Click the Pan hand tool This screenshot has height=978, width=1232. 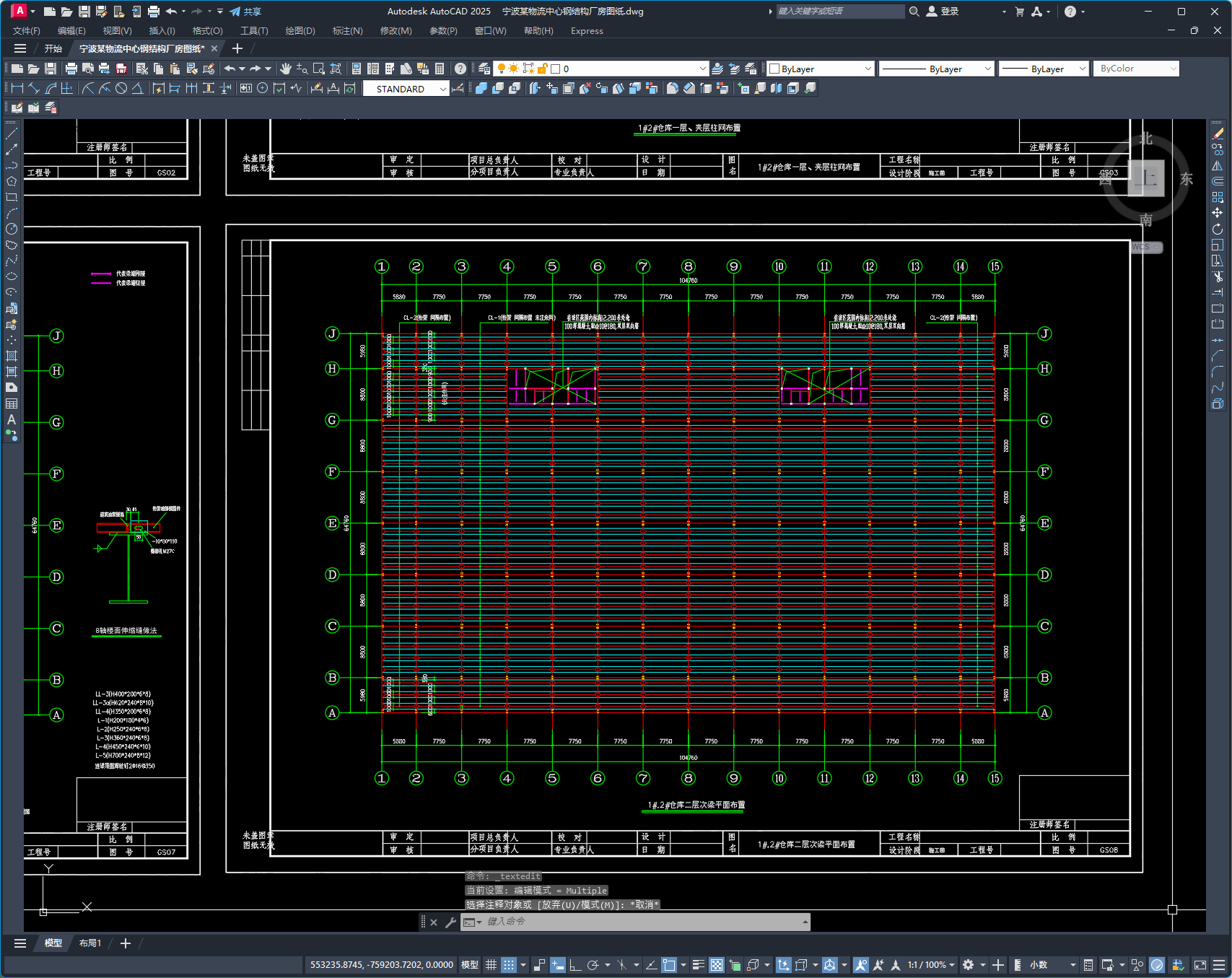click(286, 69)
